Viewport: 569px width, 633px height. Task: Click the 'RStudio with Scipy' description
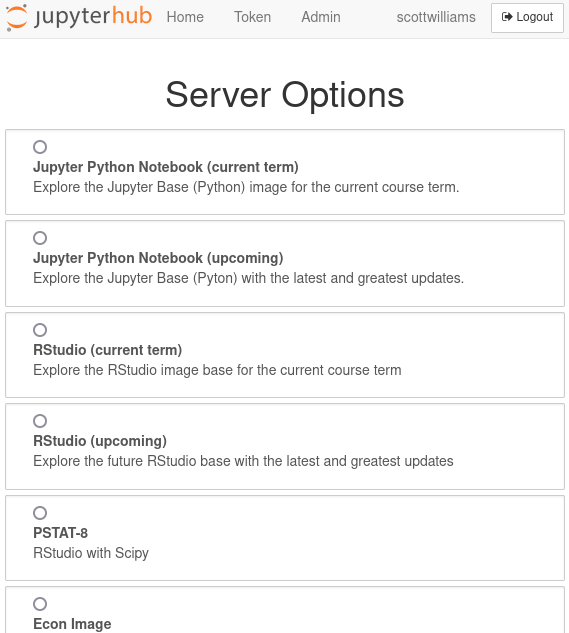(91, 553)
